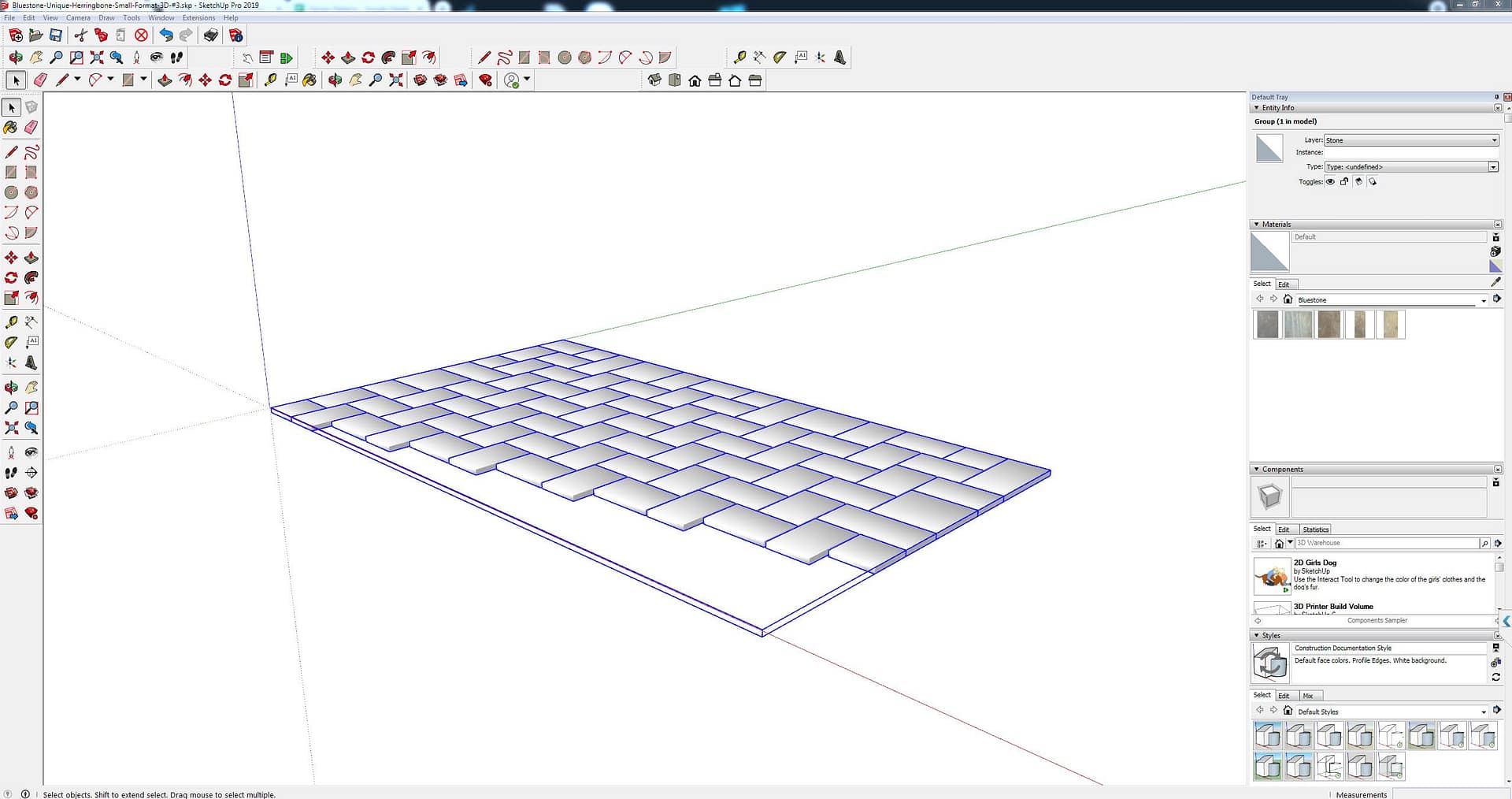Click the Undo arrow icon

pos(165,35)
